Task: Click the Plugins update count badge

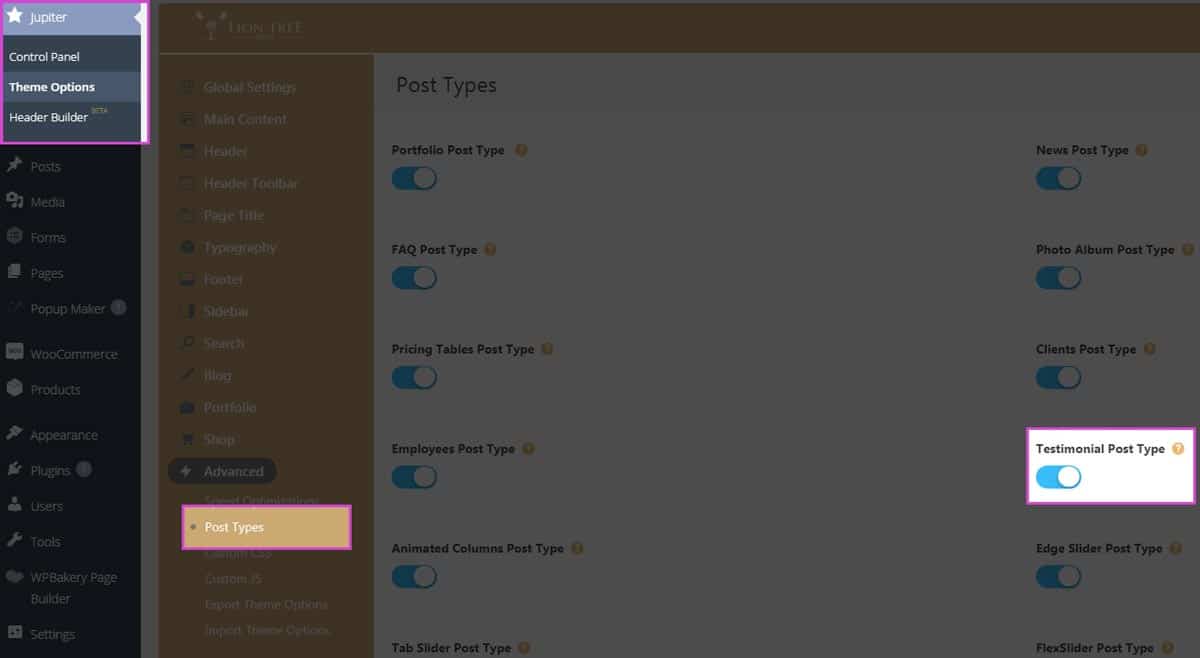Action: click(84, 469)
